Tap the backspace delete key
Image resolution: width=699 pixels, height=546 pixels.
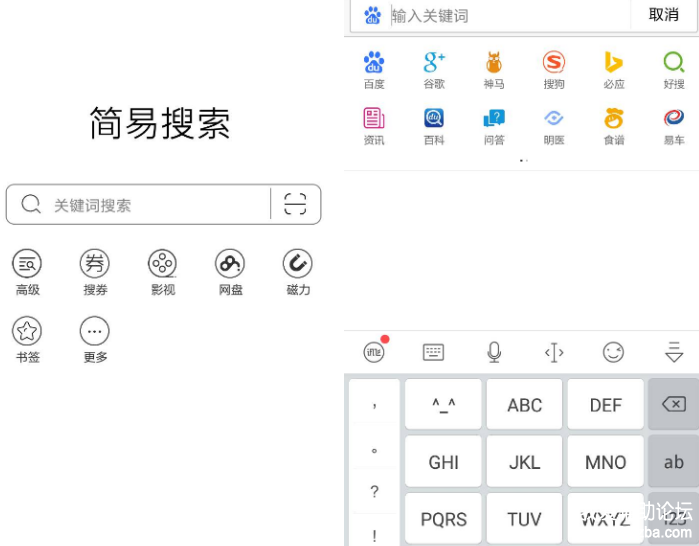pyautogui.click(x=674, y=404)
